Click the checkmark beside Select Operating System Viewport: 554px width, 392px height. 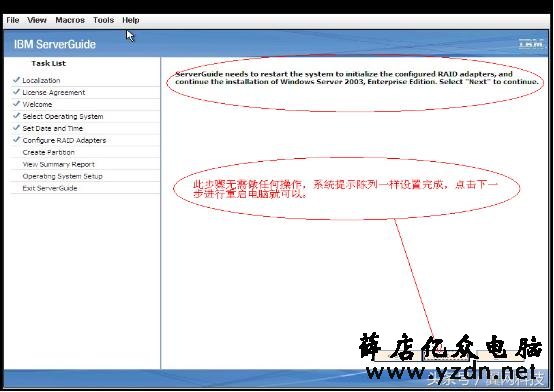[16, 116]
